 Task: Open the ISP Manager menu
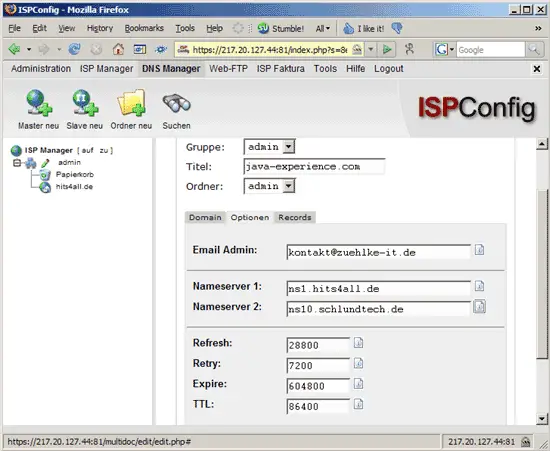click(107, 69)
